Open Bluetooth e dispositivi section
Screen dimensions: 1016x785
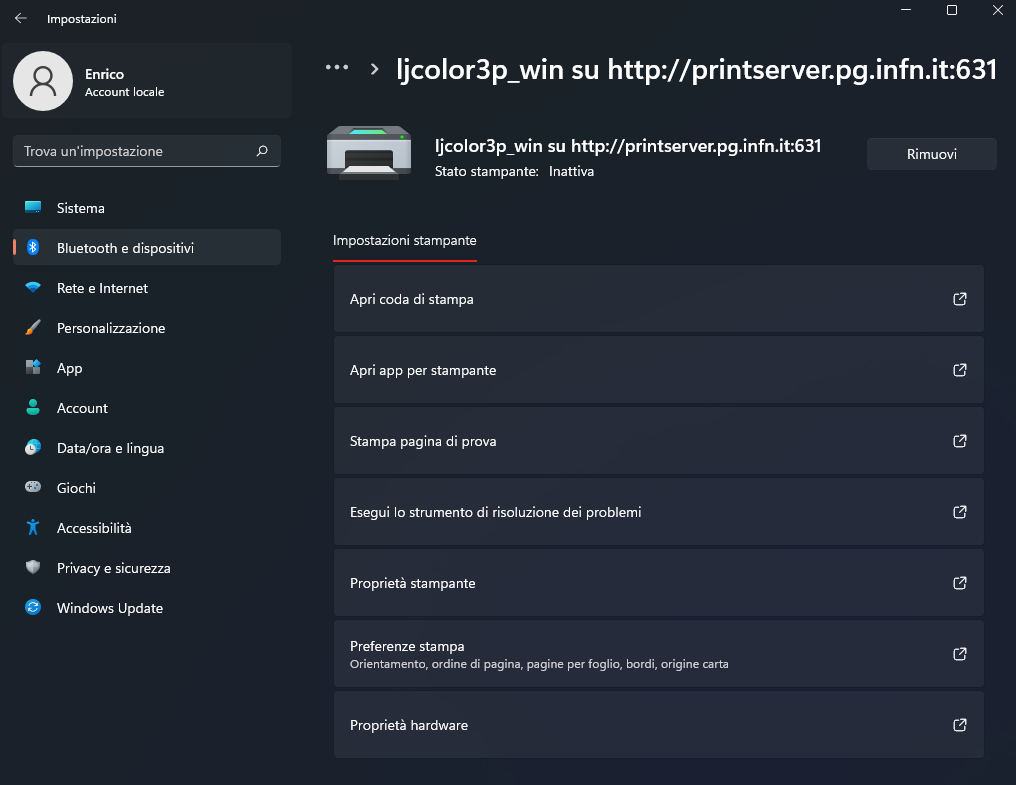[x=146, y=248]
